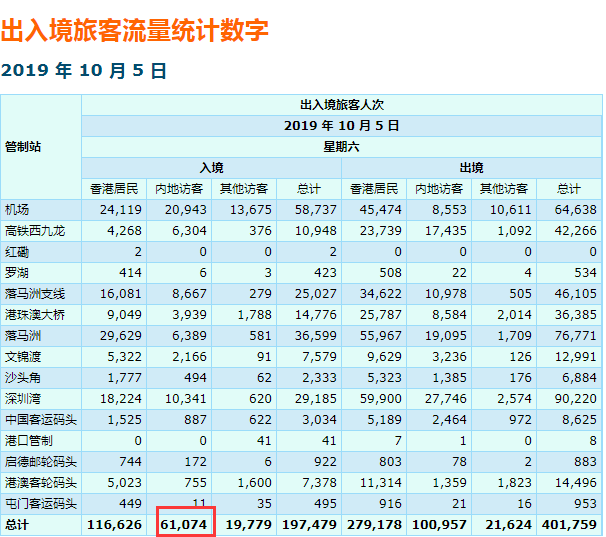Click the value 46,105 in 落马洲支线 row
This screenshot has height=537, width=606.
[x=575, y=294]
